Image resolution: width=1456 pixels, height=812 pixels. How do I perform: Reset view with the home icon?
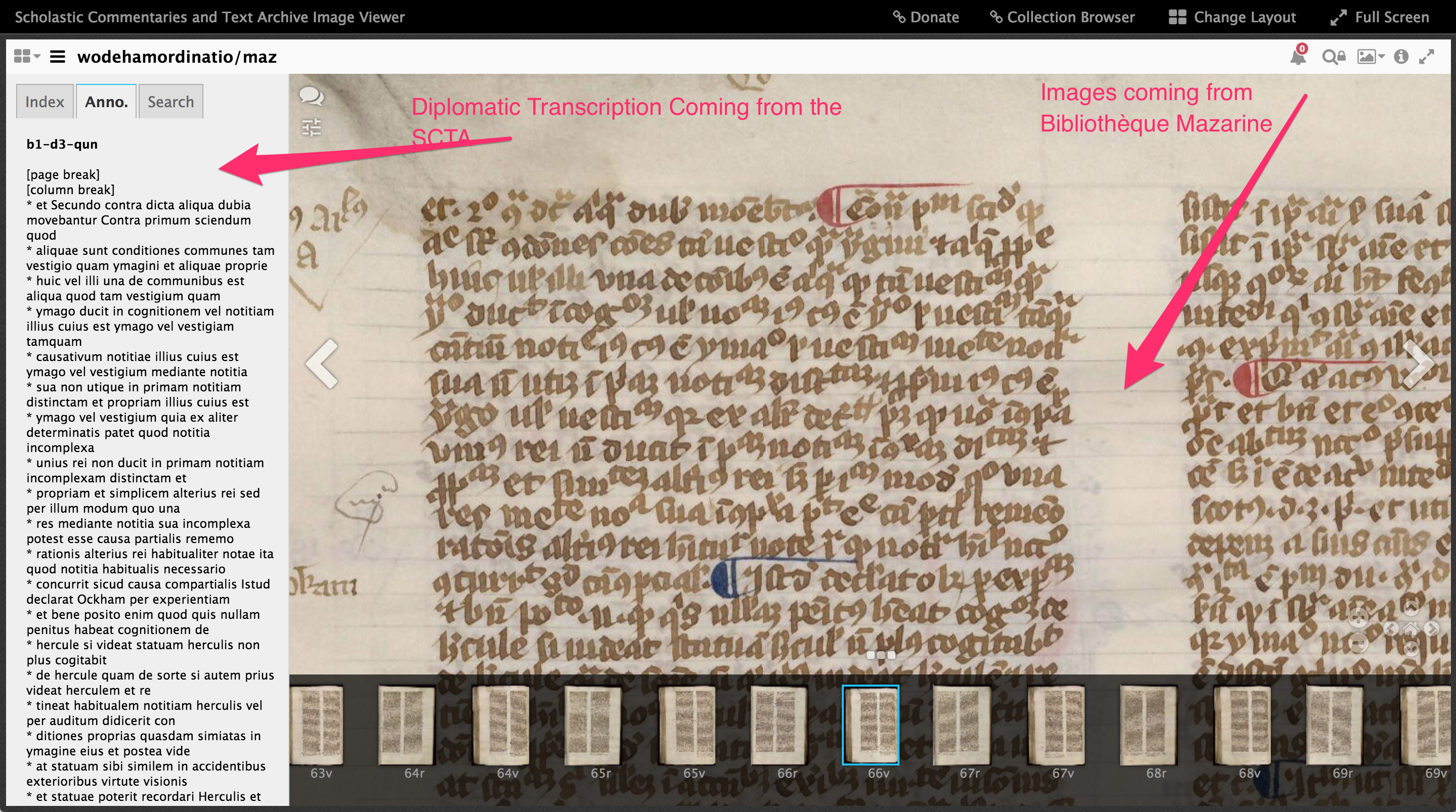(x=1411, y=628)
